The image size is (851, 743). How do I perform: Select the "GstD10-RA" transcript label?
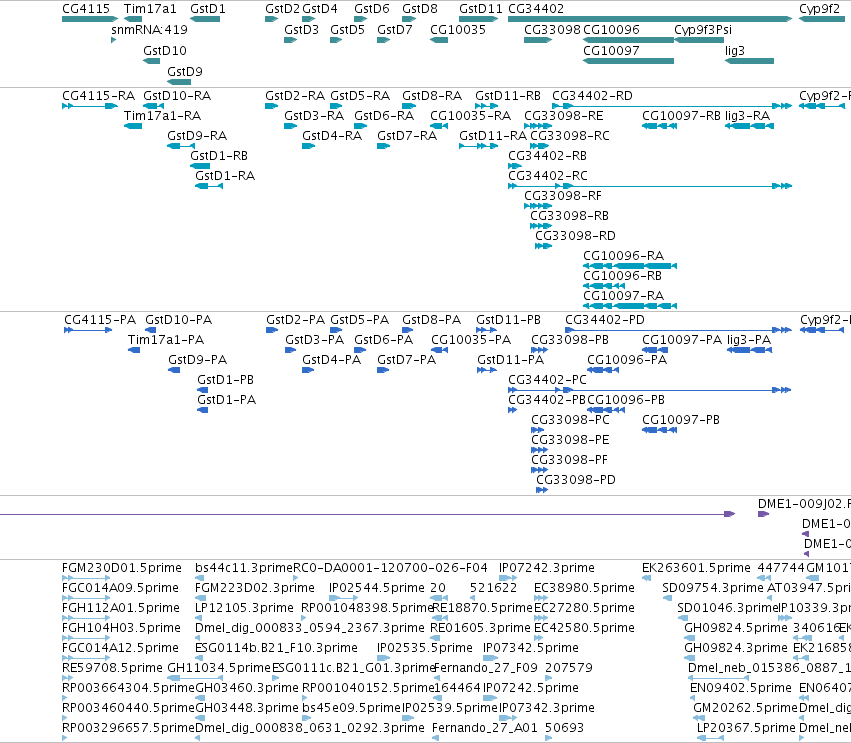[x=177, y=96]
